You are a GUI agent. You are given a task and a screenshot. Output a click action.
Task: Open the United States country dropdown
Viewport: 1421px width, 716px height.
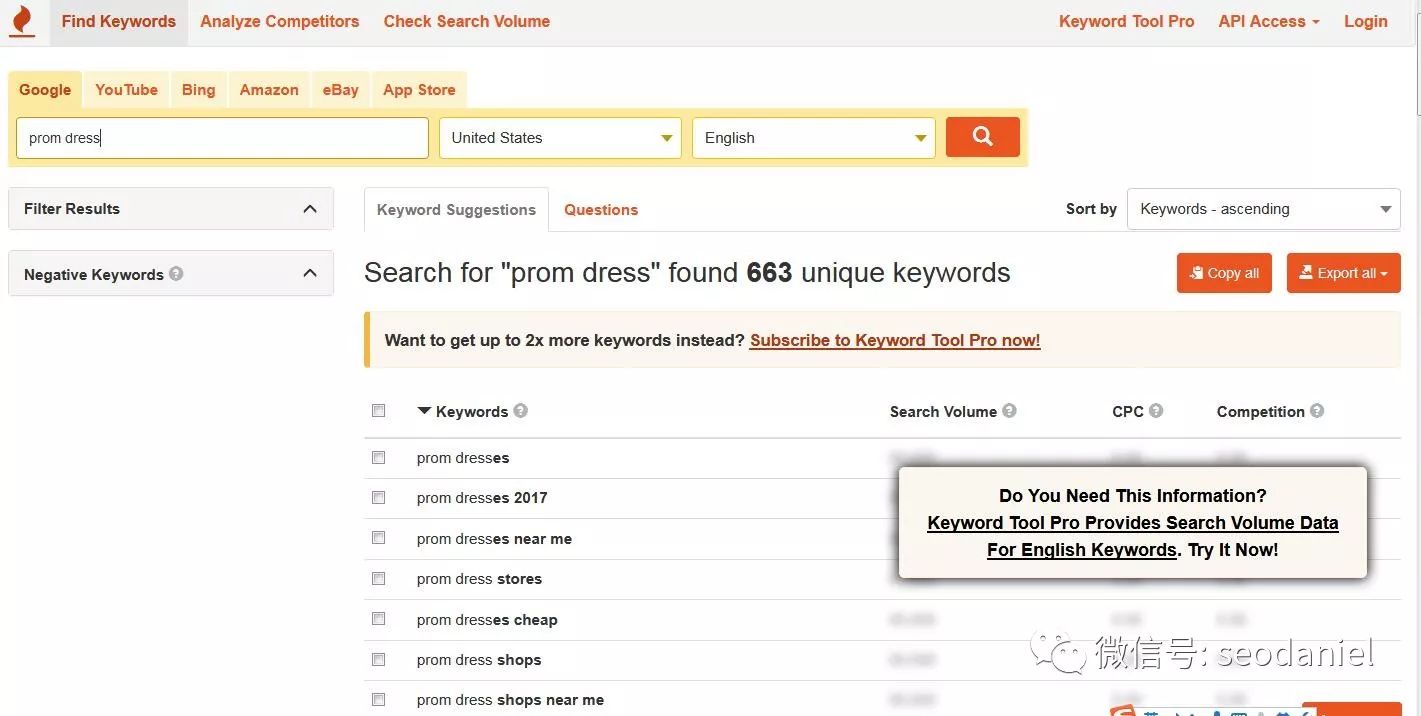[560, 138]
